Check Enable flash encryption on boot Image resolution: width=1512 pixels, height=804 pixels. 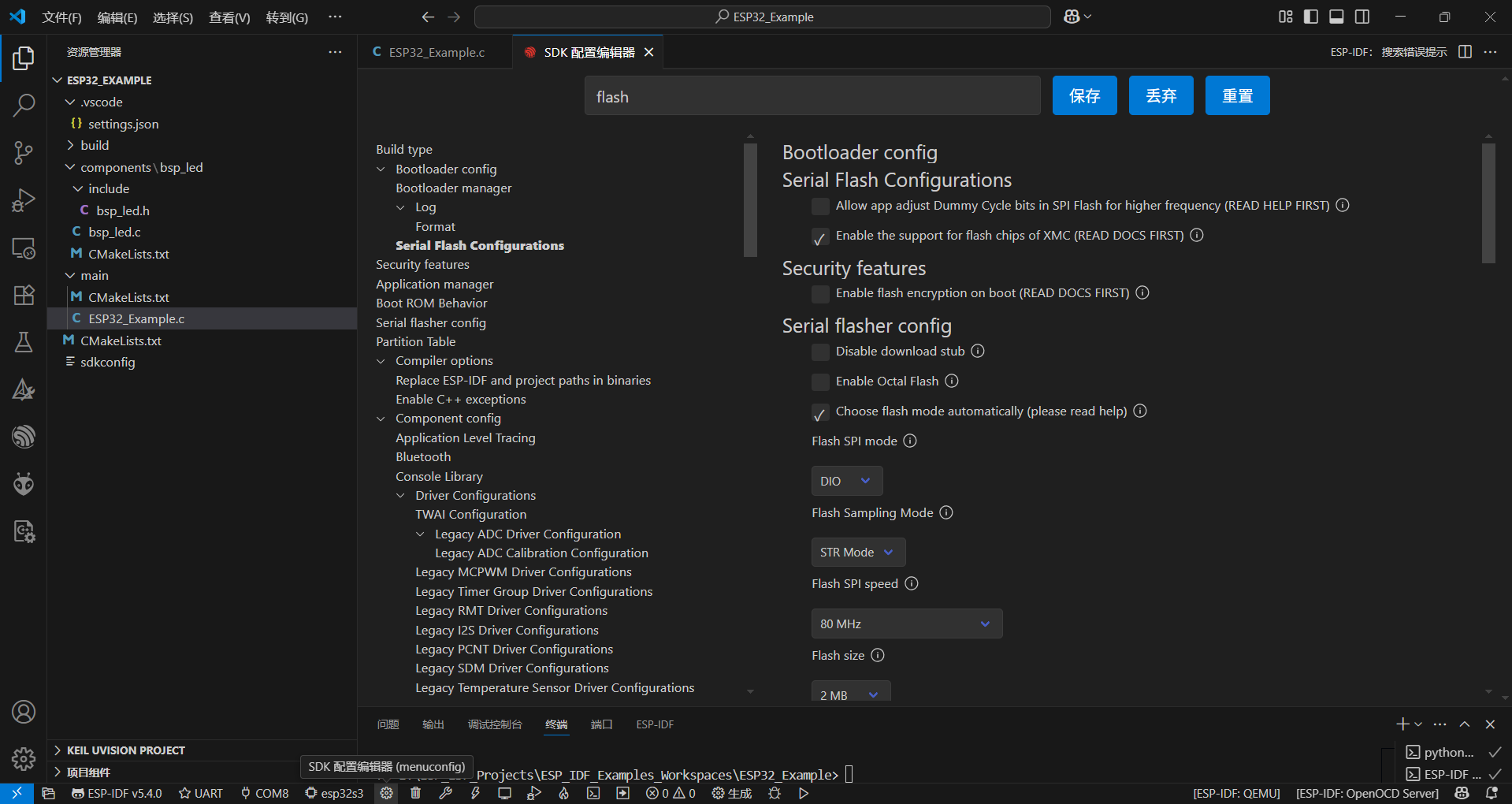pyautogui.click(x=820, y=293)
